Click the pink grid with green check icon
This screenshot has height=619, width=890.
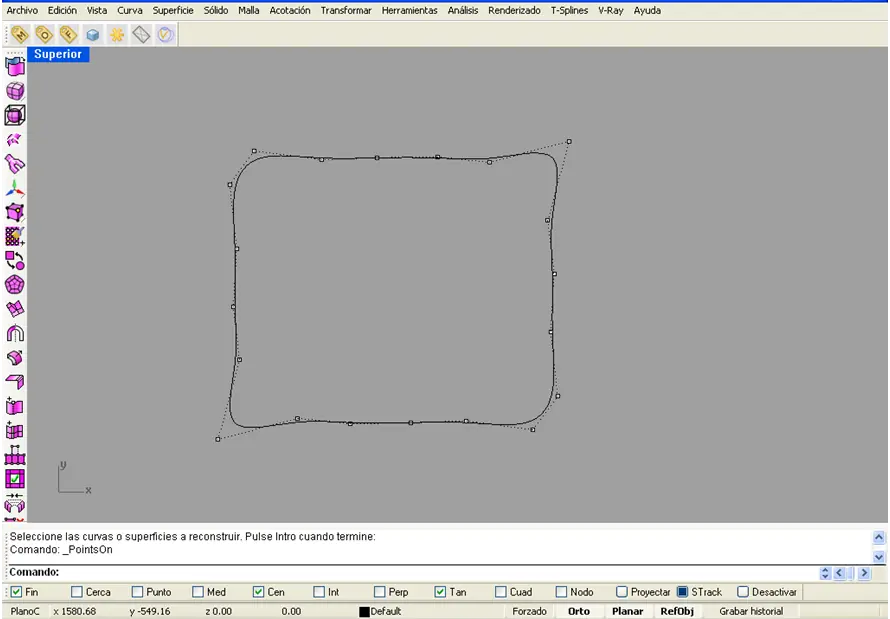pyautogui.click(x=15, y=479)
